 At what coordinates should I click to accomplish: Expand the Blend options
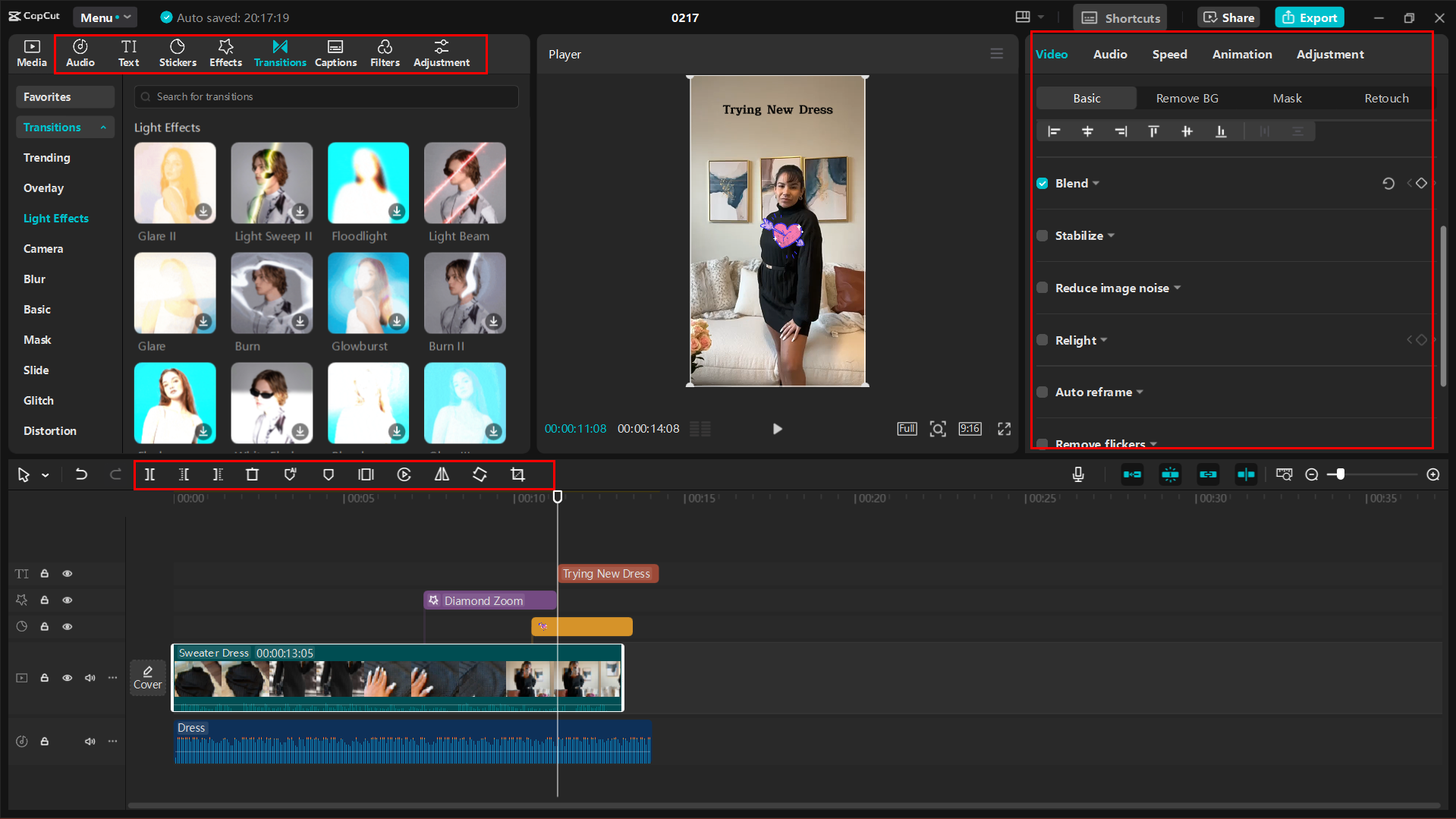(x=1095, y=183)
